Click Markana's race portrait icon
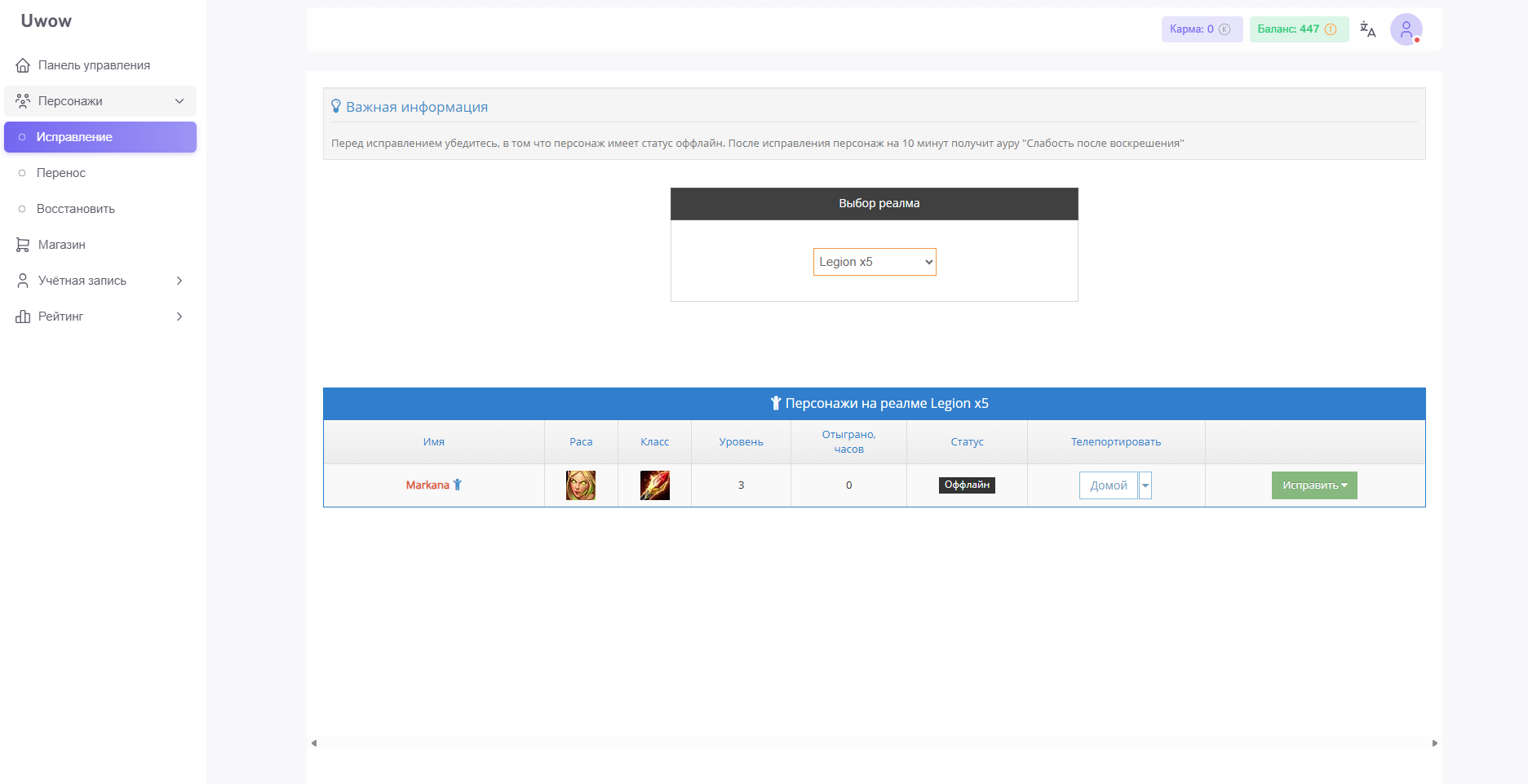The width and height of the screenshot is (1528, 784). (x=581, y=485)
